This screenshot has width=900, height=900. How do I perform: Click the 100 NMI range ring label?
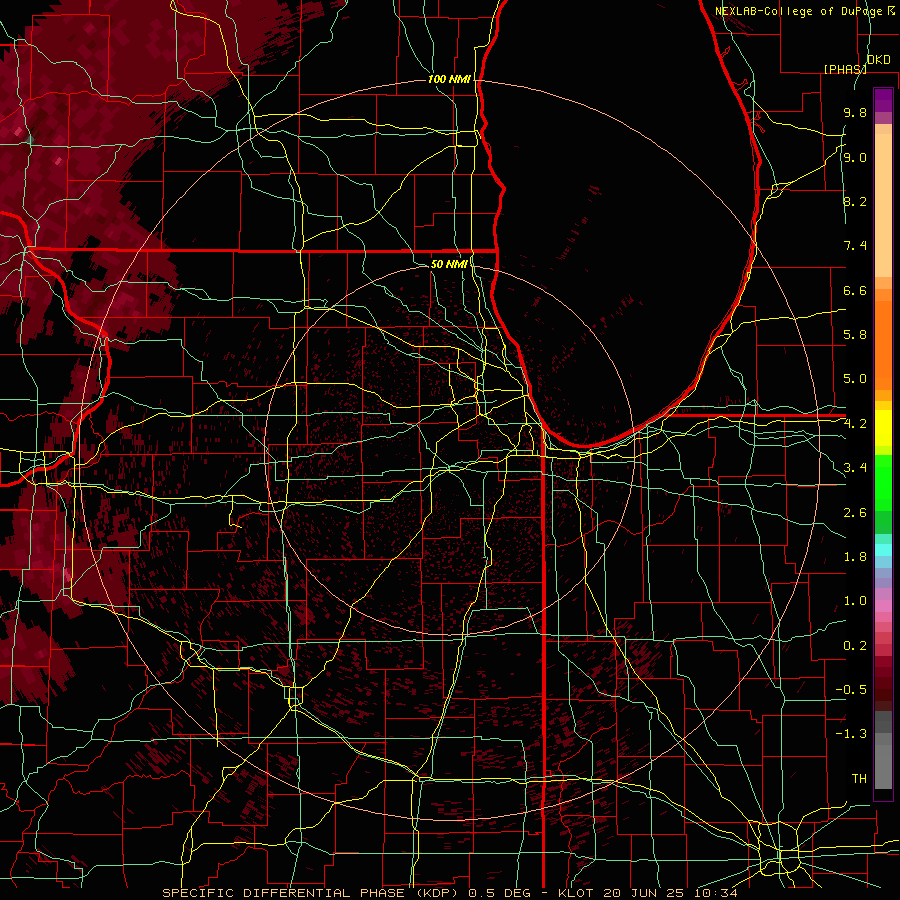[449, 79]
